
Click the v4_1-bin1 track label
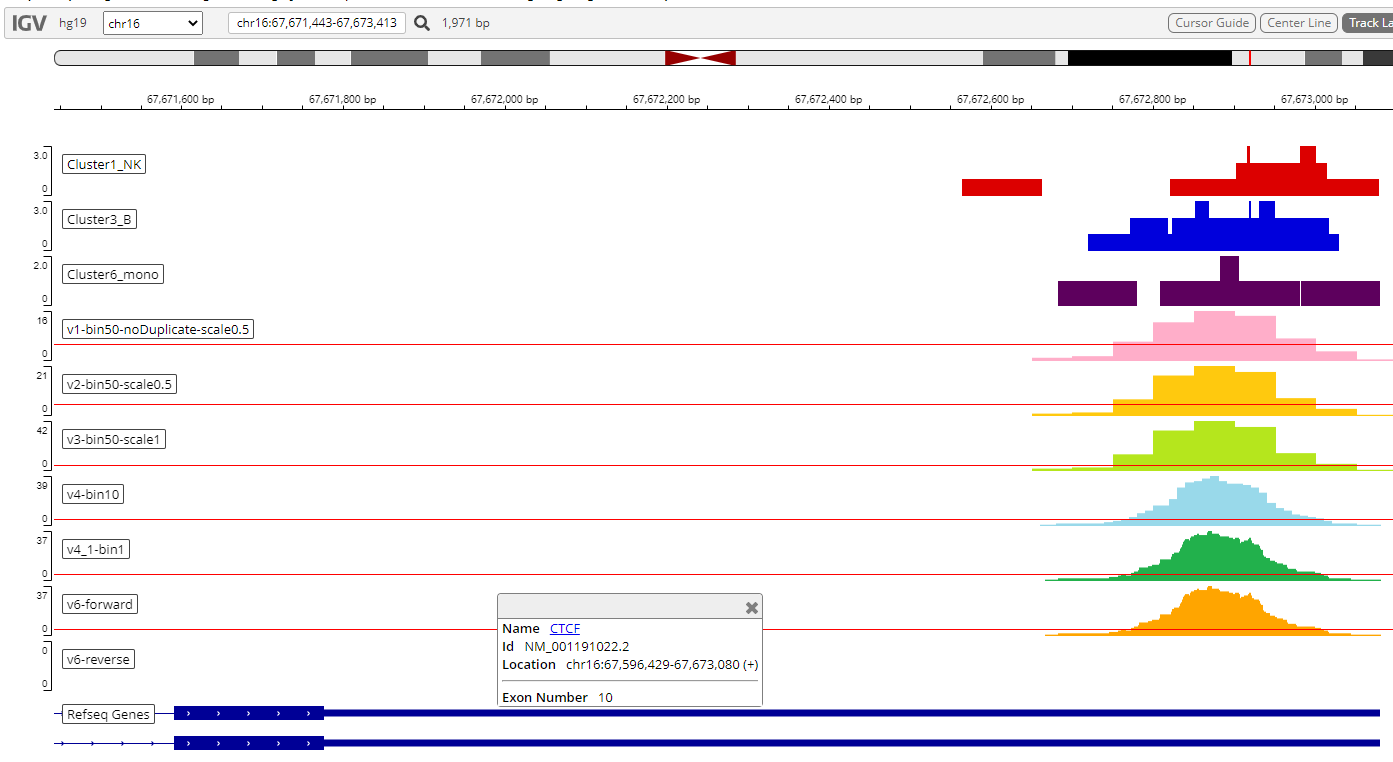pos(97,549)
